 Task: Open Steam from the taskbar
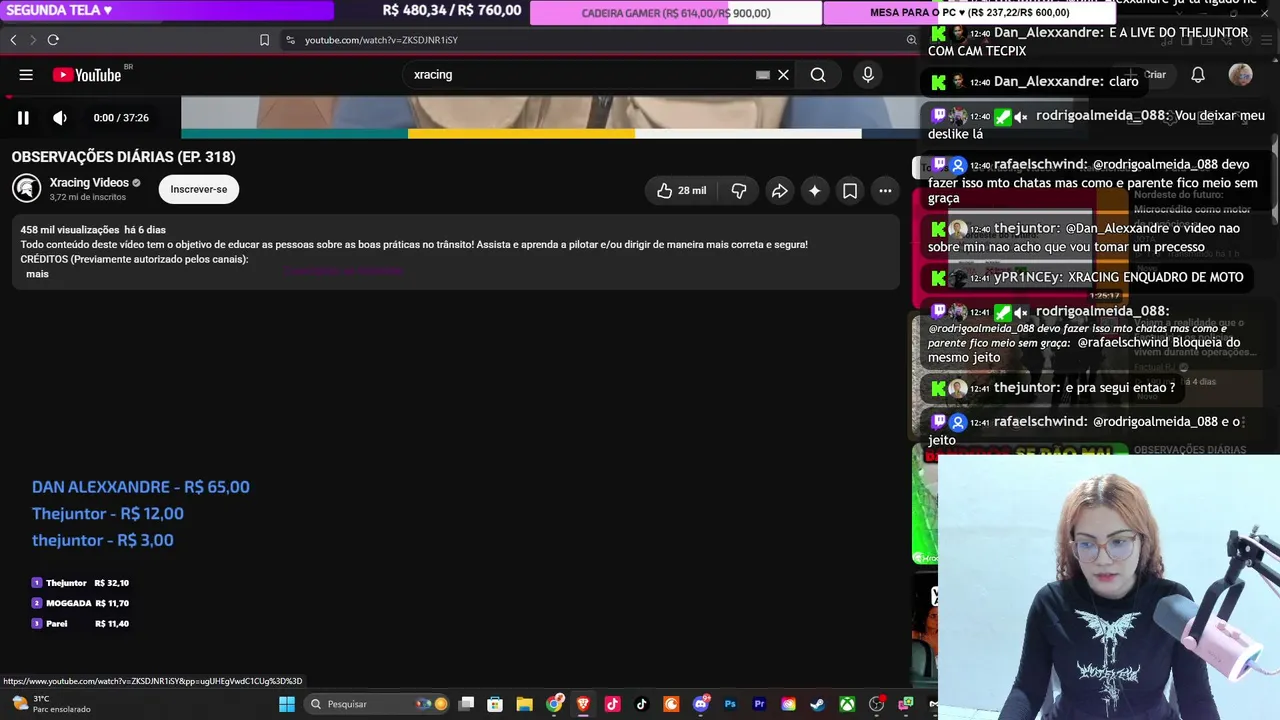818,704
